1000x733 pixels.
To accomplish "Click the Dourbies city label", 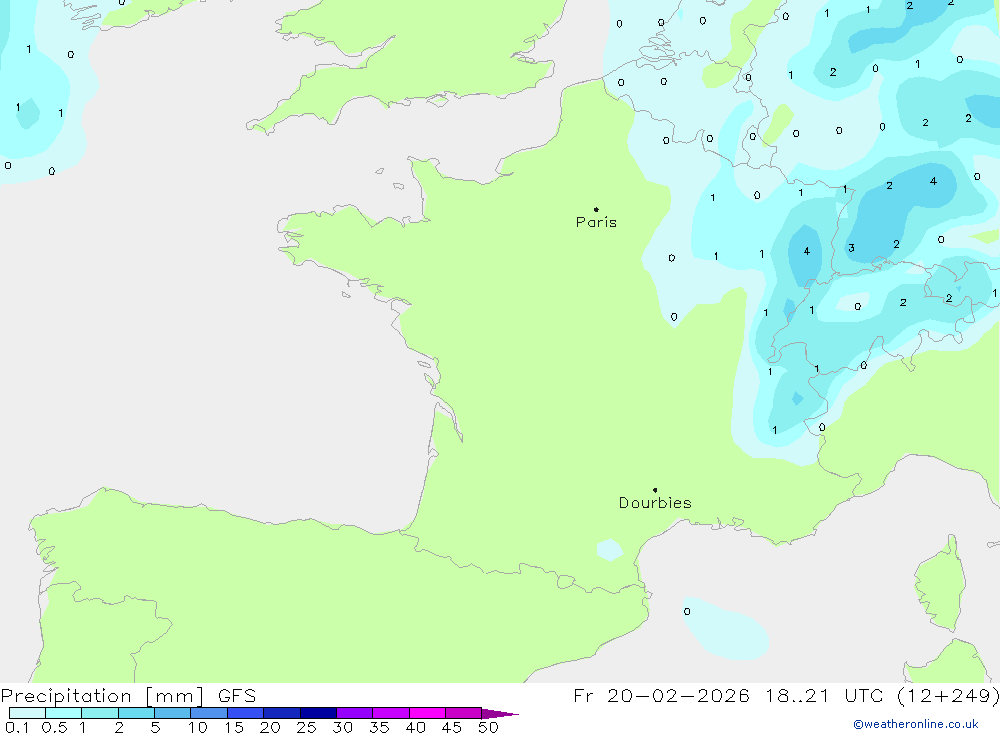I will [655, 503].
